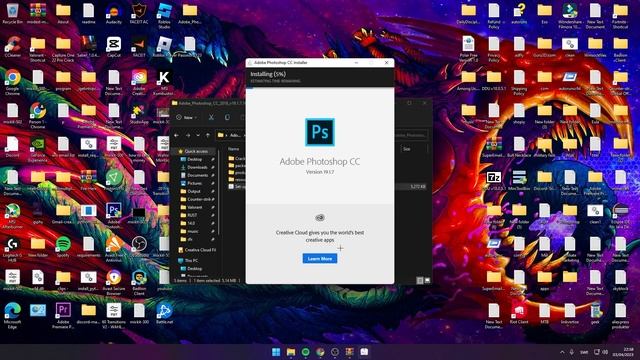Open the New dropdown in File Explorer
Screen dimensions: 640x360
(x=187, y=118)
